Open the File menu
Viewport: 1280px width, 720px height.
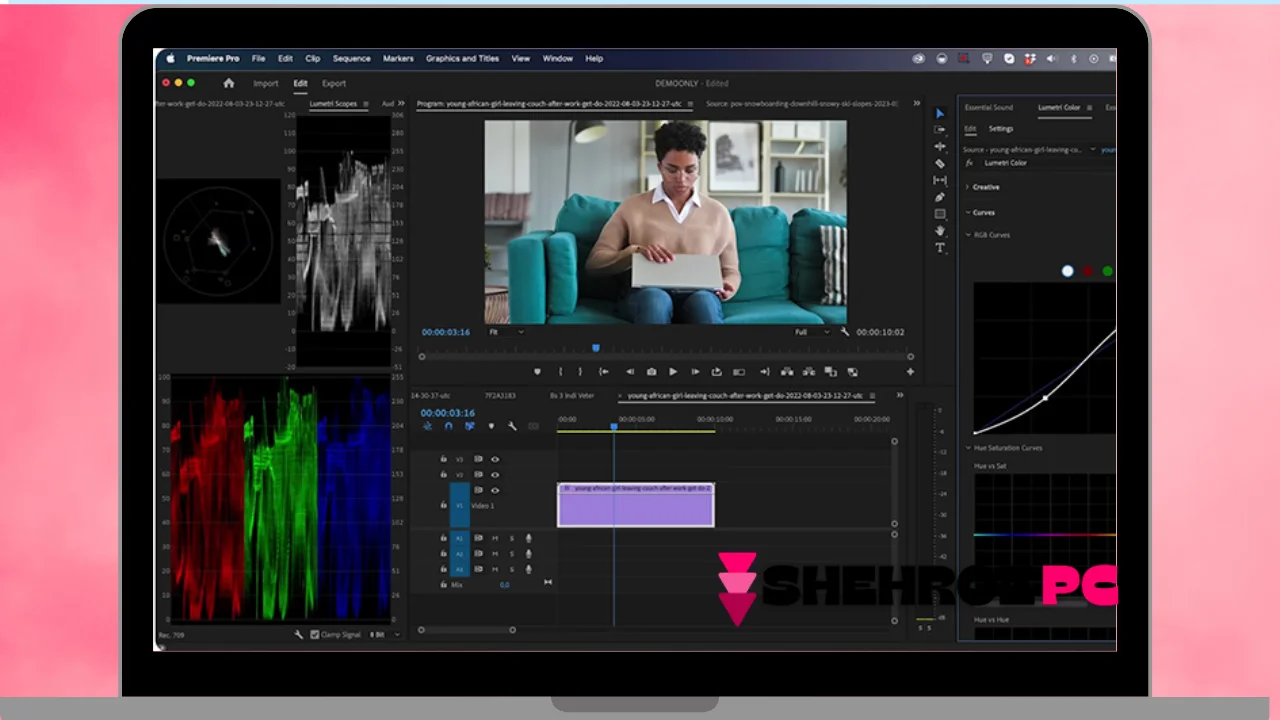coord(258,58)
